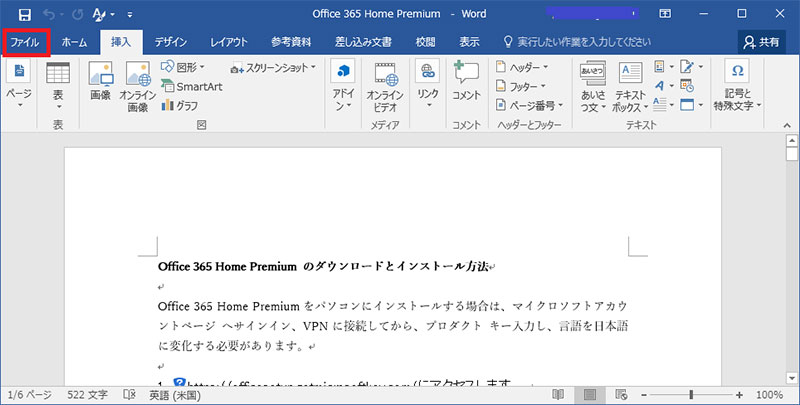The image size is (800, 405).
Task: Switch to the ホーム tab
Action: [x=74, y=42]
